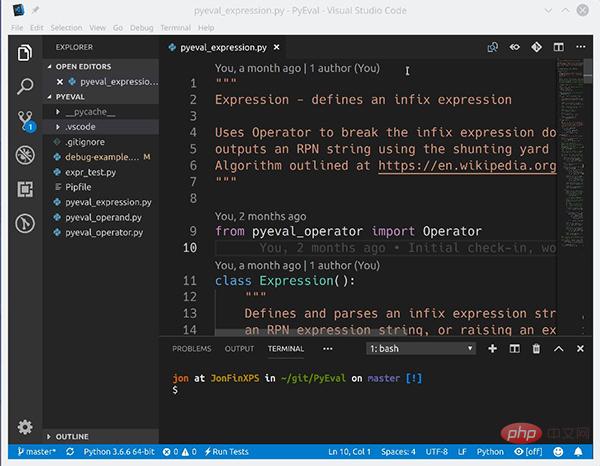Click the diamond git icon in editor toolbar
The image size is (600, 466).
[x=536, y=47]
